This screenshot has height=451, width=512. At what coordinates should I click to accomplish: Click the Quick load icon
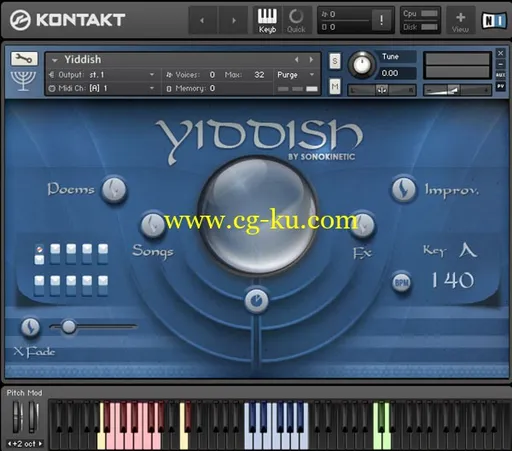[x=296, y=20]
